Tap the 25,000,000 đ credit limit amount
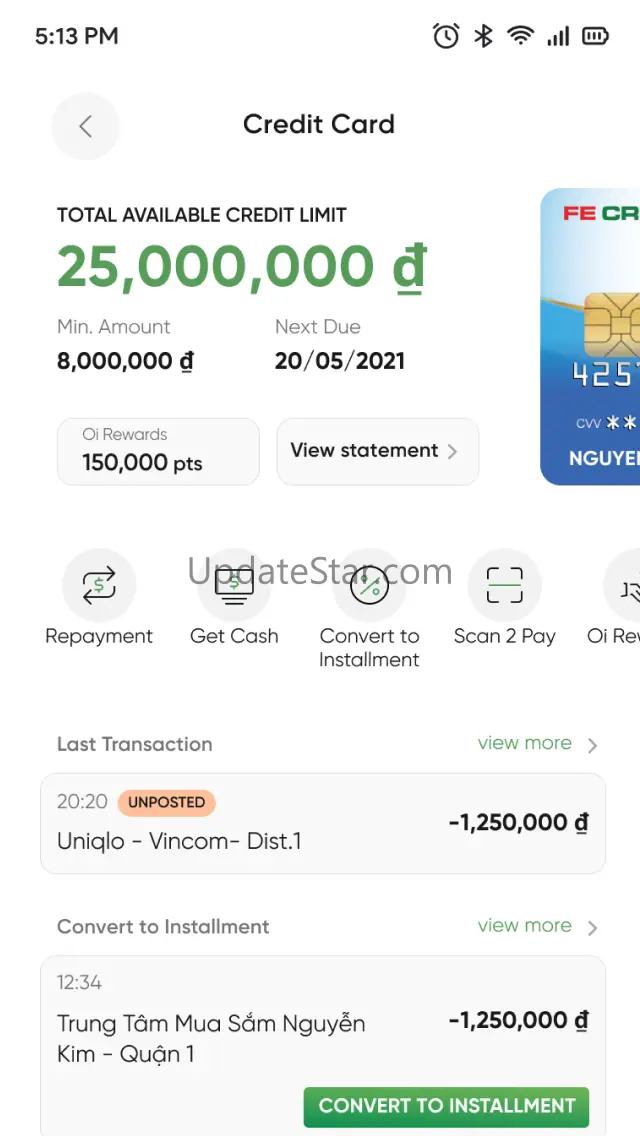This screenshot has width=640, height=1136. pyautogui.click(x=240, y=267)
